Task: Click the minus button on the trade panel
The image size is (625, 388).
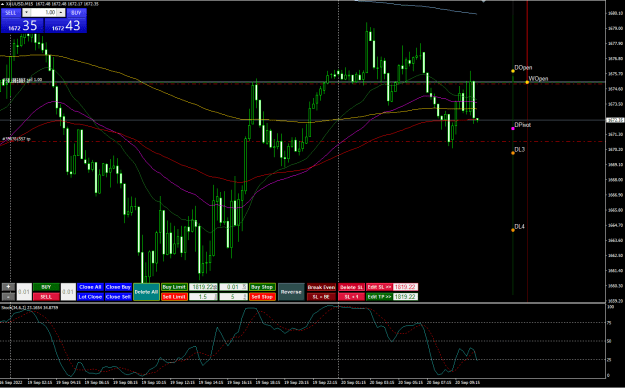Action: [8, 297]
